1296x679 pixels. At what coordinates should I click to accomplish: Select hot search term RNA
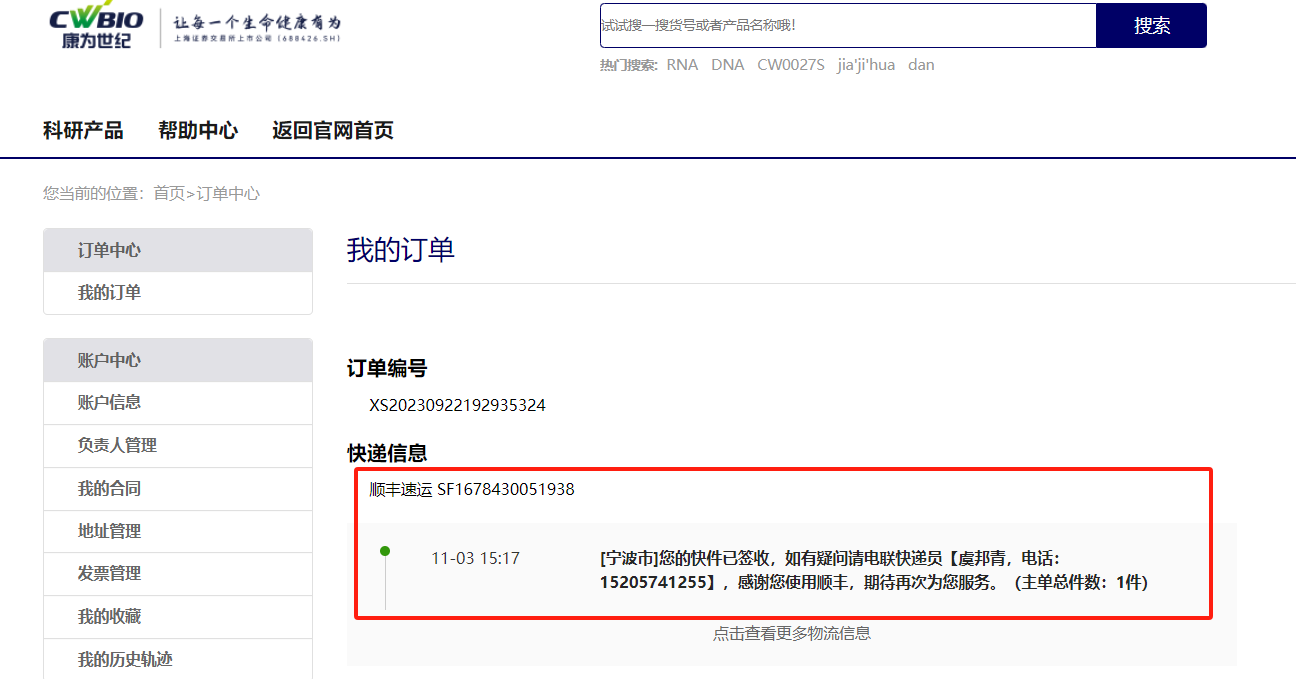click(682, 65)
